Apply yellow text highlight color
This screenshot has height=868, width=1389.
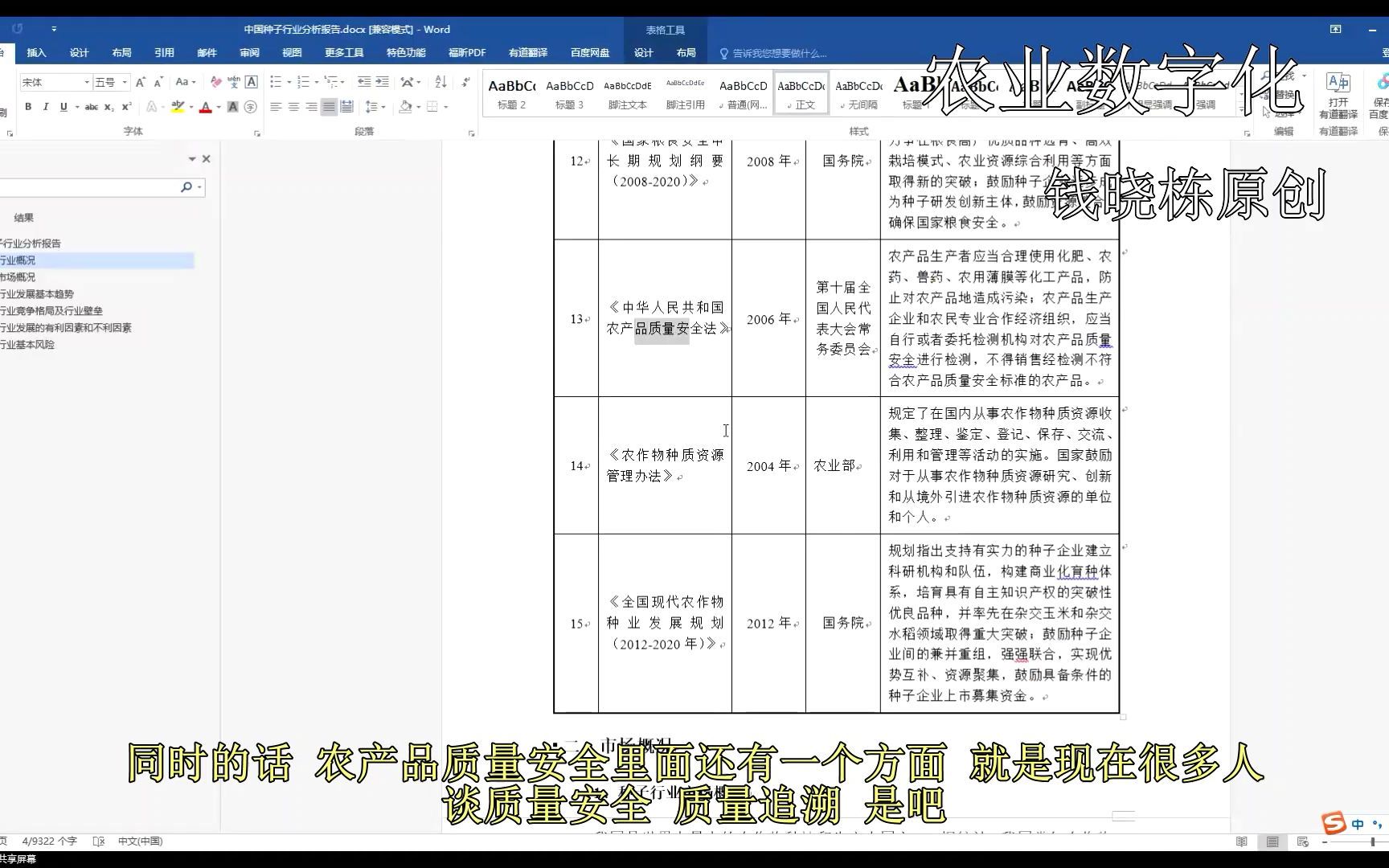click(x=178, y=107)
